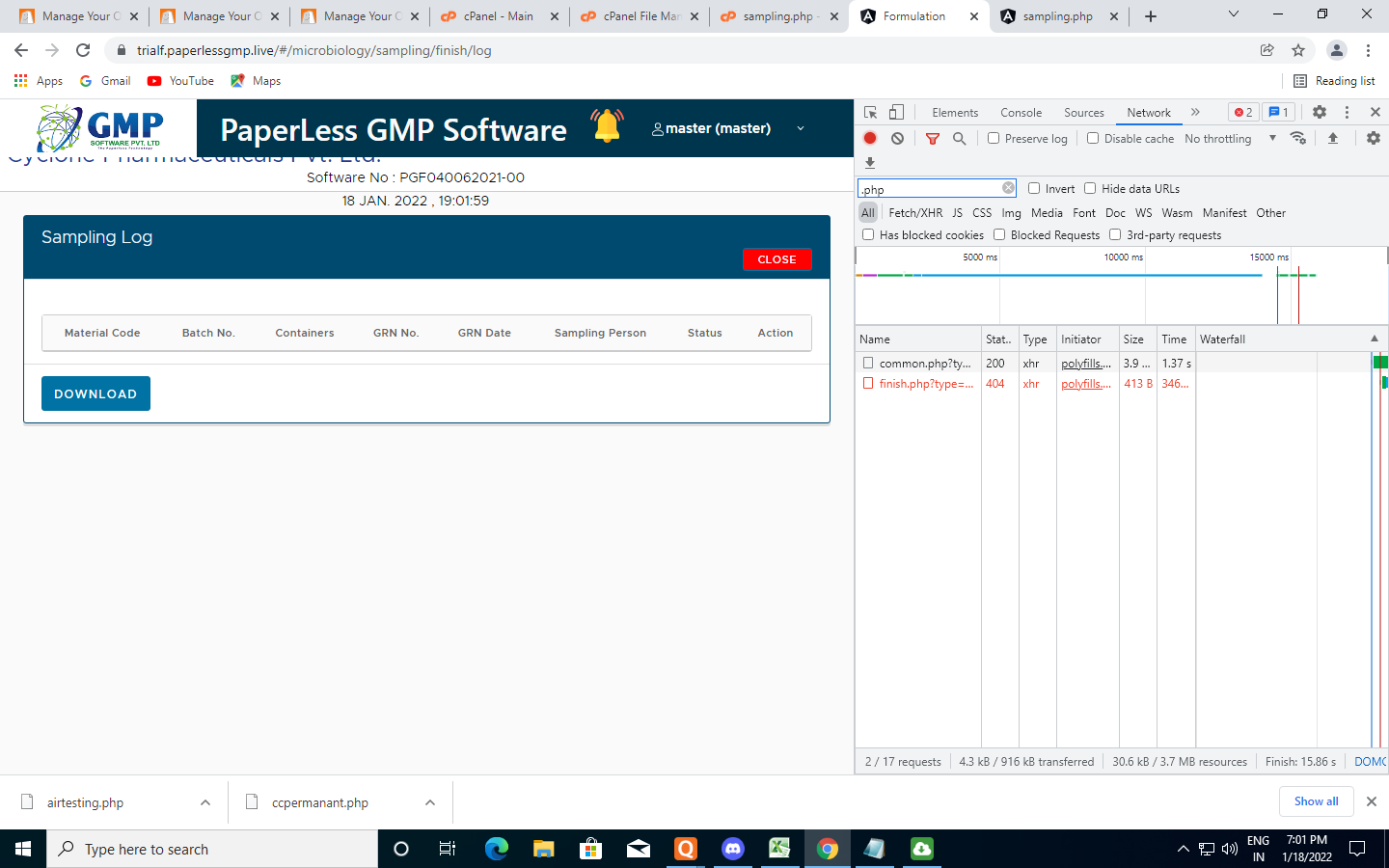Screen dimensions: 1389x868
Task: Clear the network log
Action: click(x=897, y=138)
